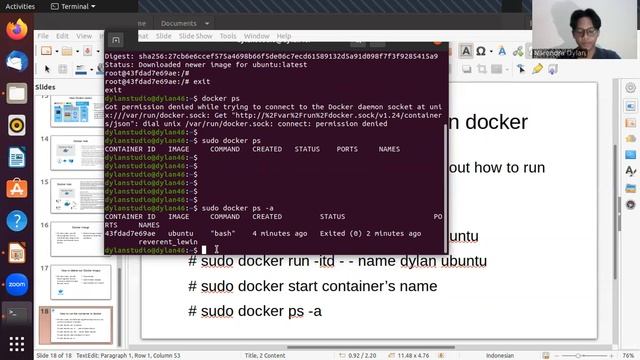
Task: Expand the Documents path dropdown arrow
Action: point(207,24)
